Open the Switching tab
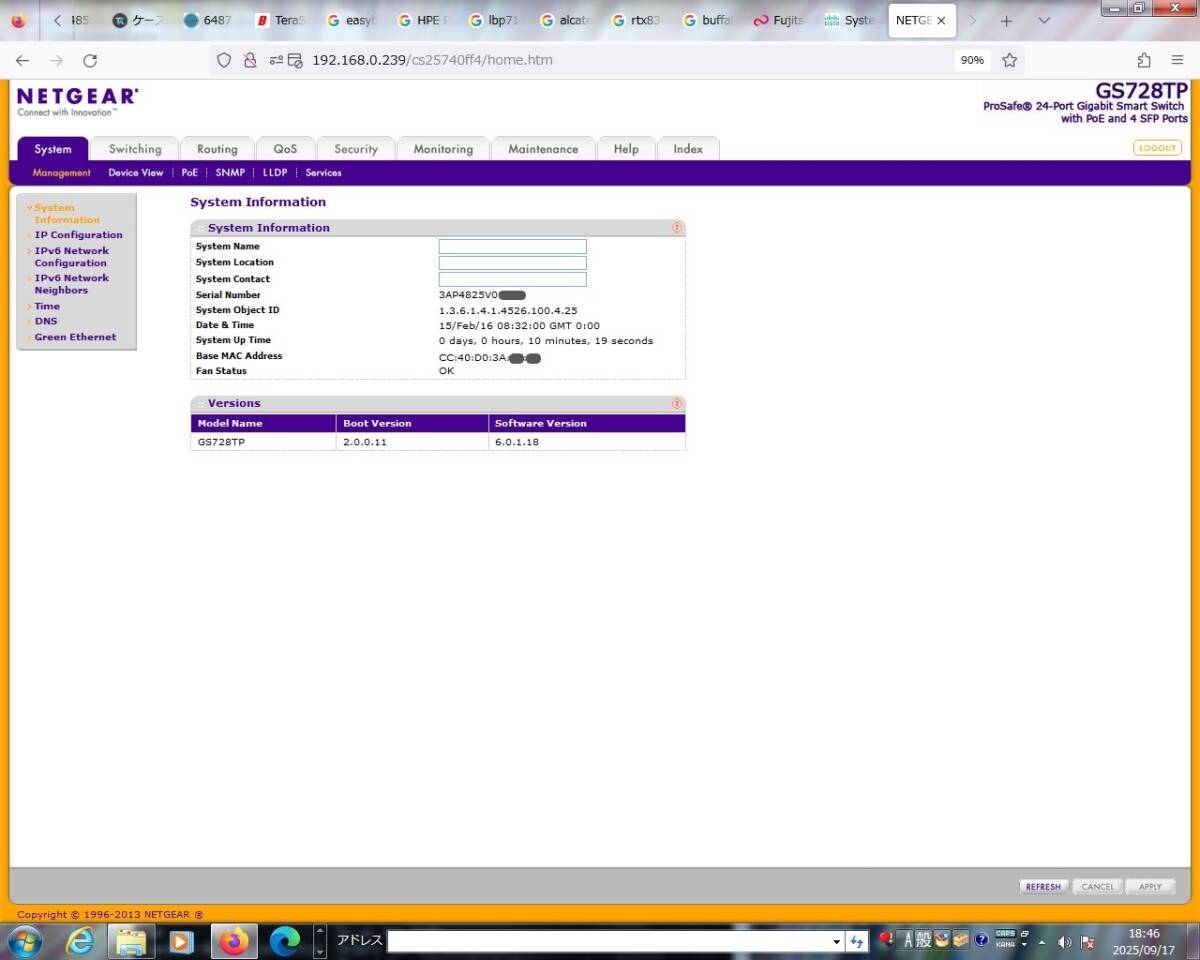 (x=135, y=149)
